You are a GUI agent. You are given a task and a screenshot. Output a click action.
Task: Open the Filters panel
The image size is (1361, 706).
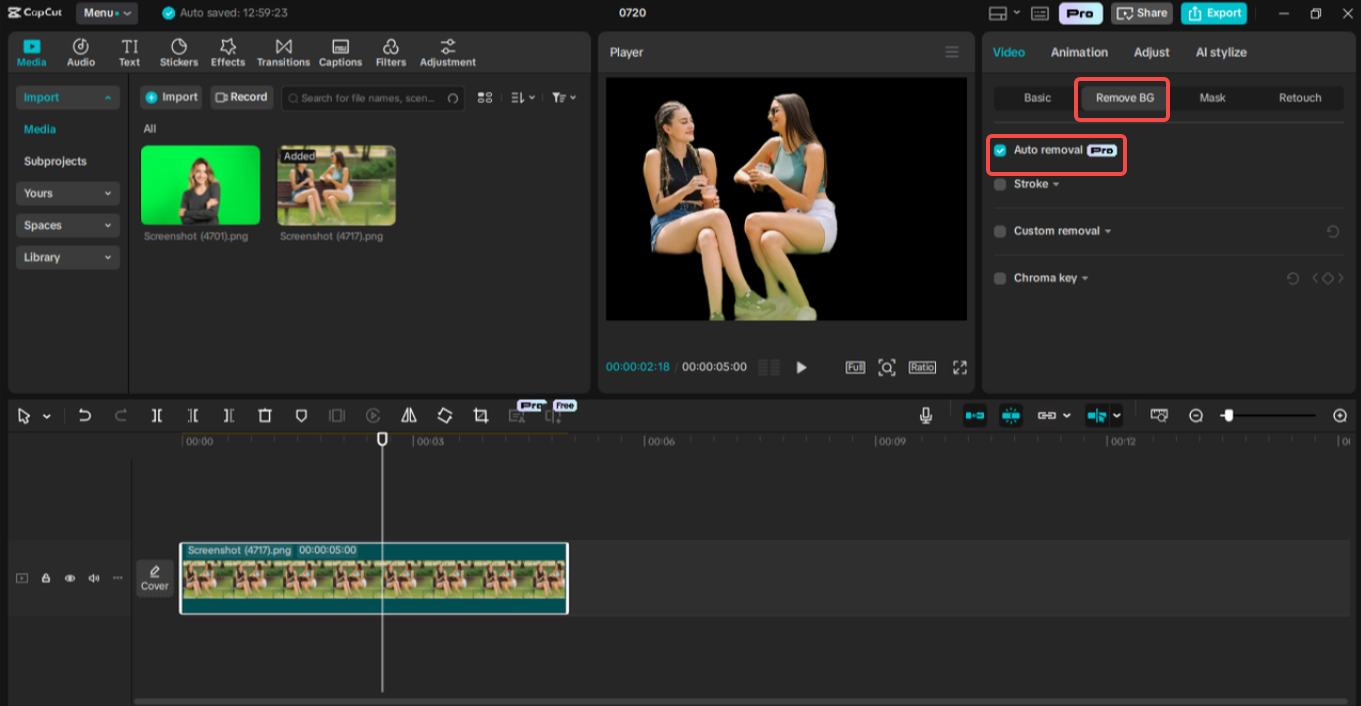point(390,51)
